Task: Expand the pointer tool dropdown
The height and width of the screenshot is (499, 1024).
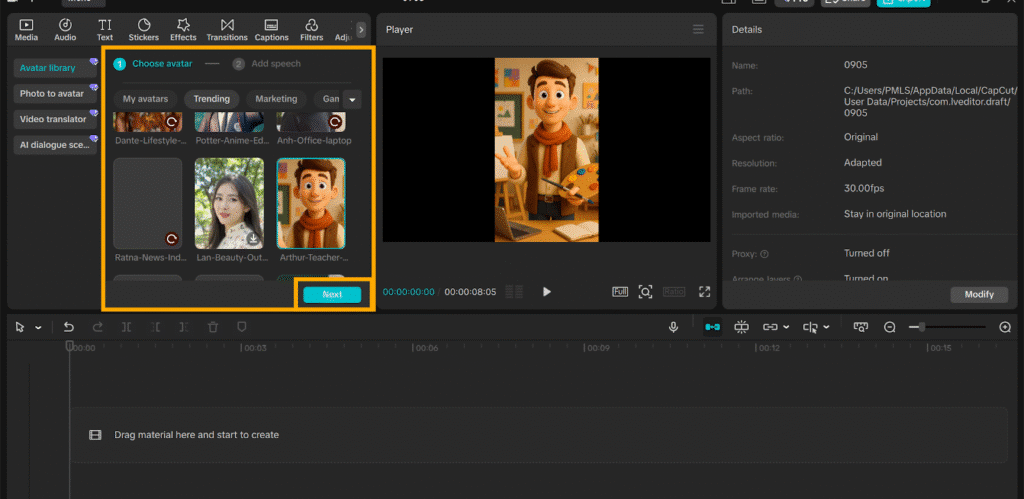Action: (x=38, y=327)
